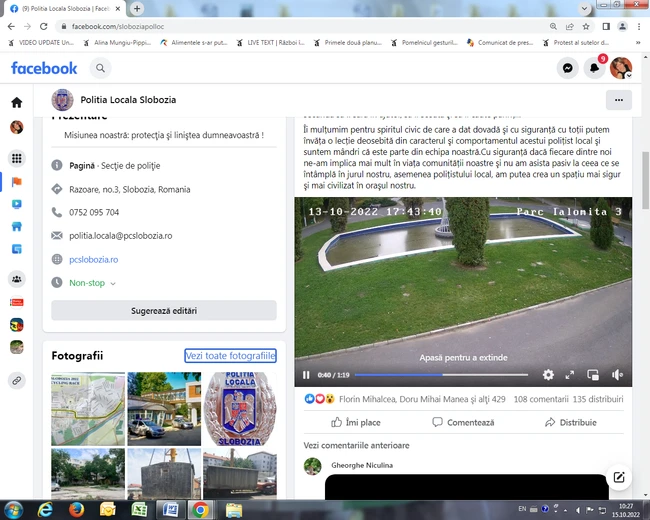Open video picture-in-picture mini player
The image size is (650, 520).
tap(593, 375)
